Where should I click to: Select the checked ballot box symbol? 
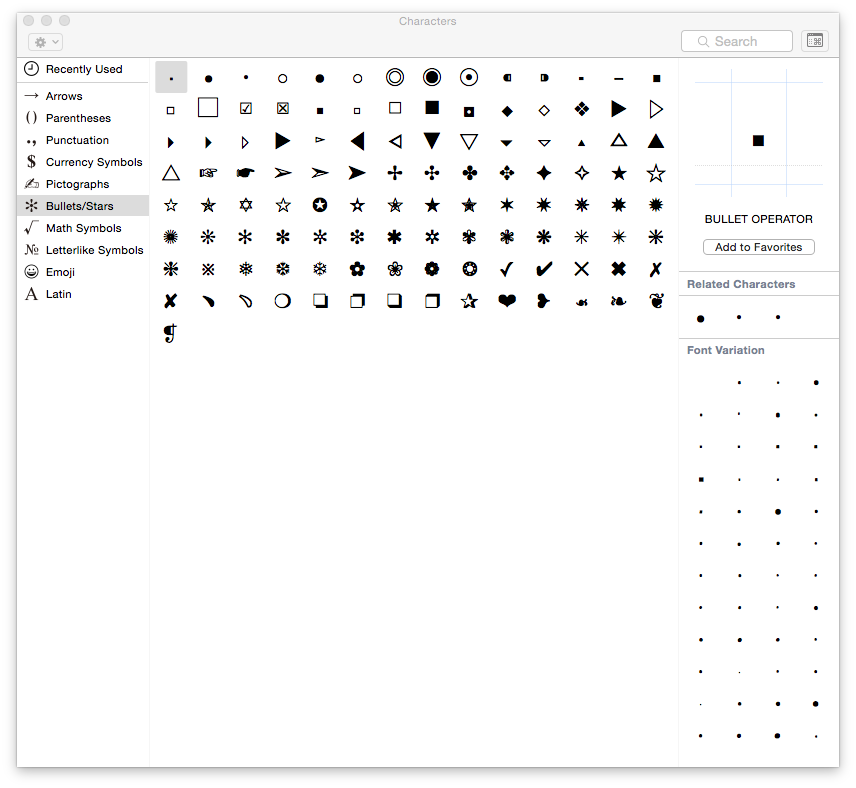[246, 109]
